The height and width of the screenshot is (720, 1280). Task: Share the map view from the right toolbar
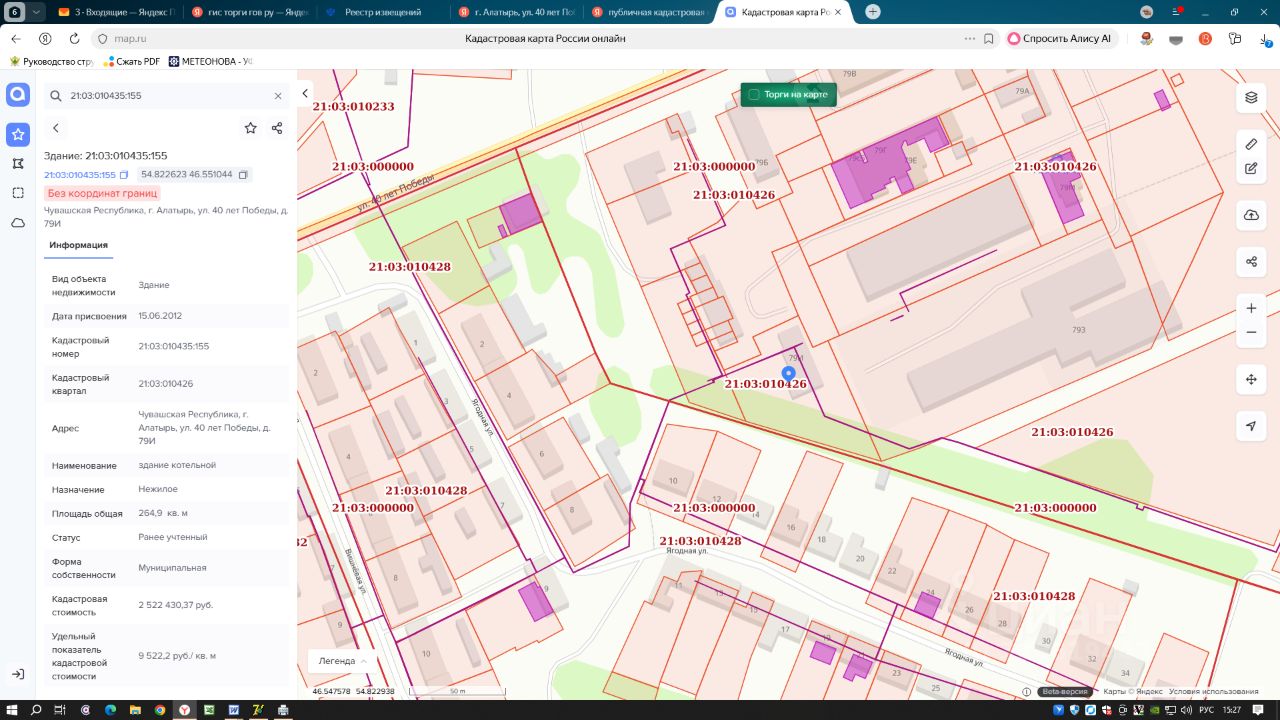point(1251,262)
